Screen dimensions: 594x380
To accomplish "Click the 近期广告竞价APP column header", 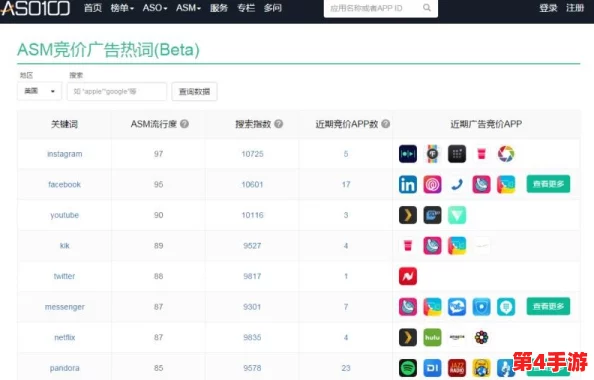I will point(486,124).
